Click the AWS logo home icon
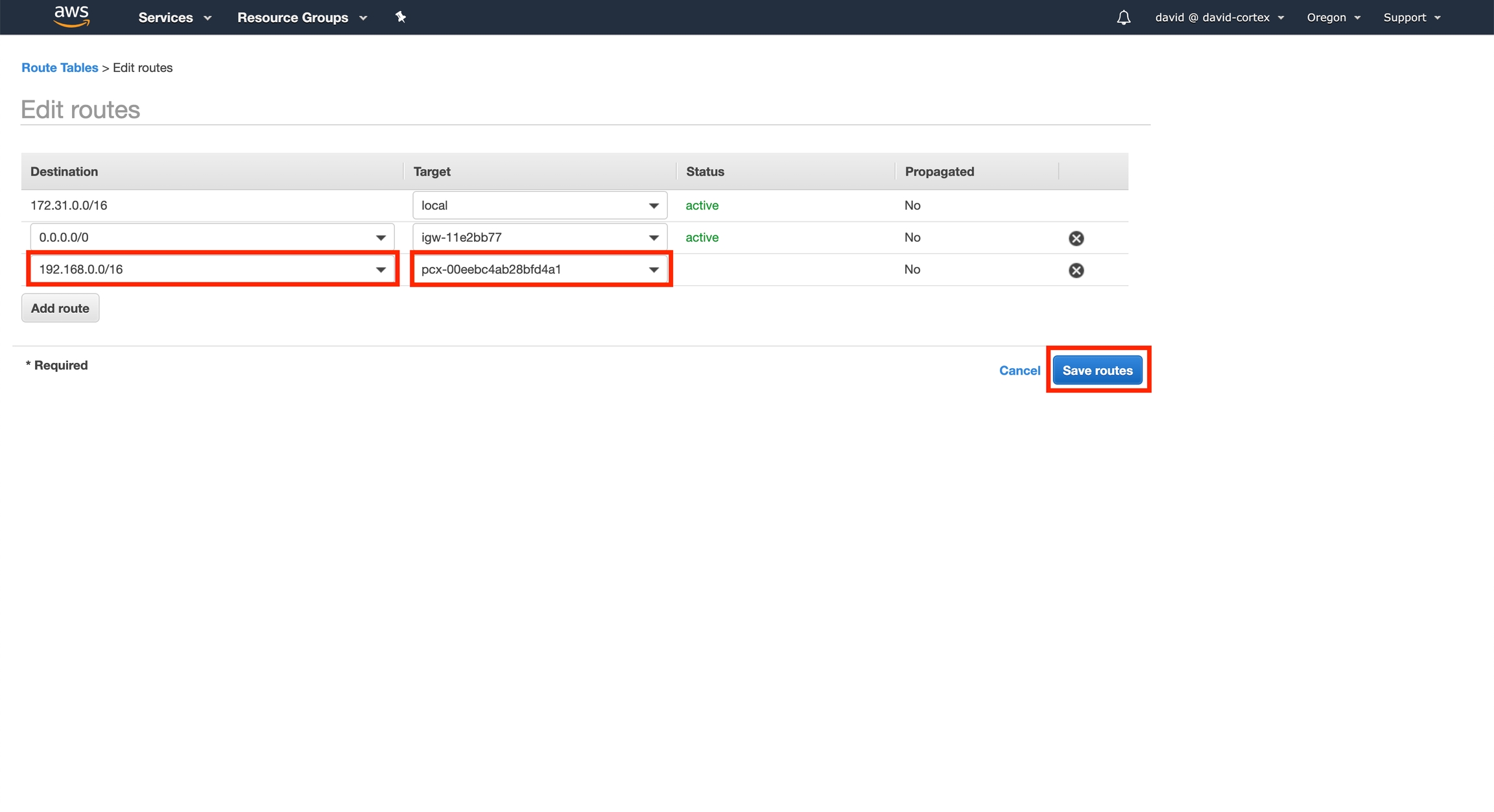The width and height of the screenshot is (1494, 812). (71, 17)
